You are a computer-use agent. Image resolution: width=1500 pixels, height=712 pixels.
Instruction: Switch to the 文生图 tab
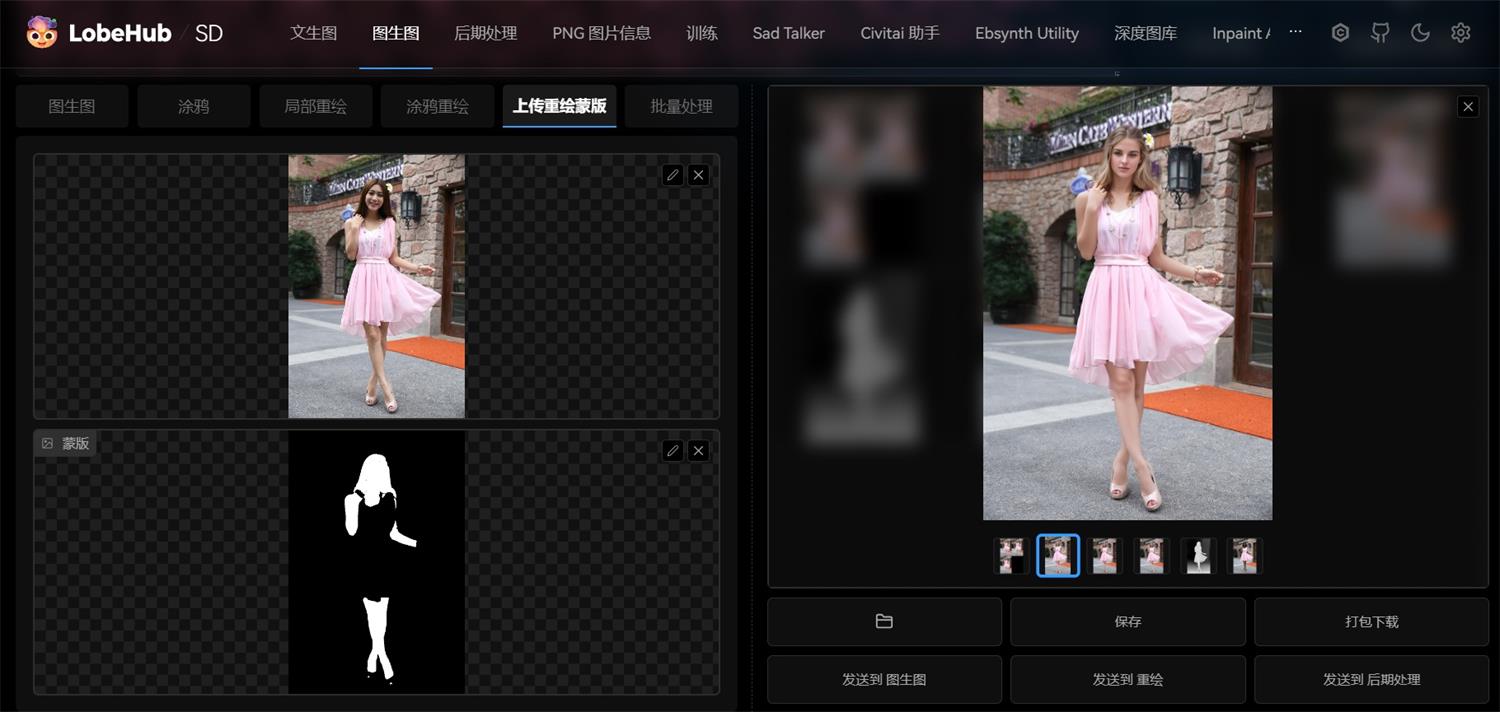[x=314, y=33]
